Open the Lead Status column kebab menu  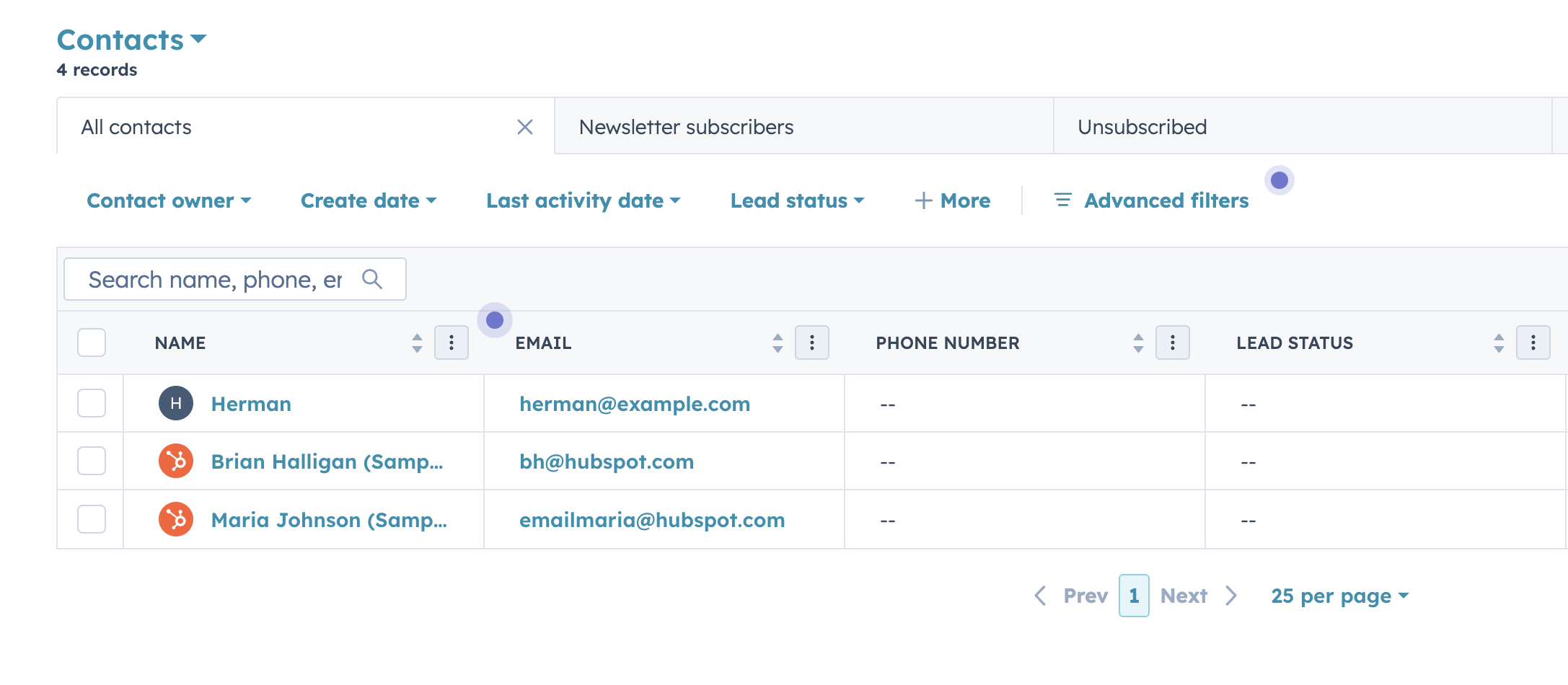click(x=1533, y=342)
